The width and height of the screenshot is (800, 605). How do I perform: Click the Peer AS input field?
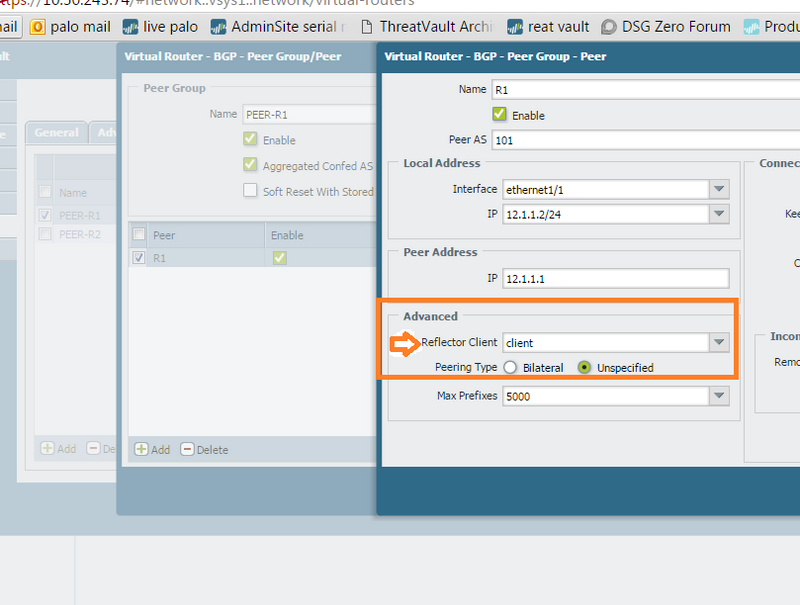tap(646, 140)
